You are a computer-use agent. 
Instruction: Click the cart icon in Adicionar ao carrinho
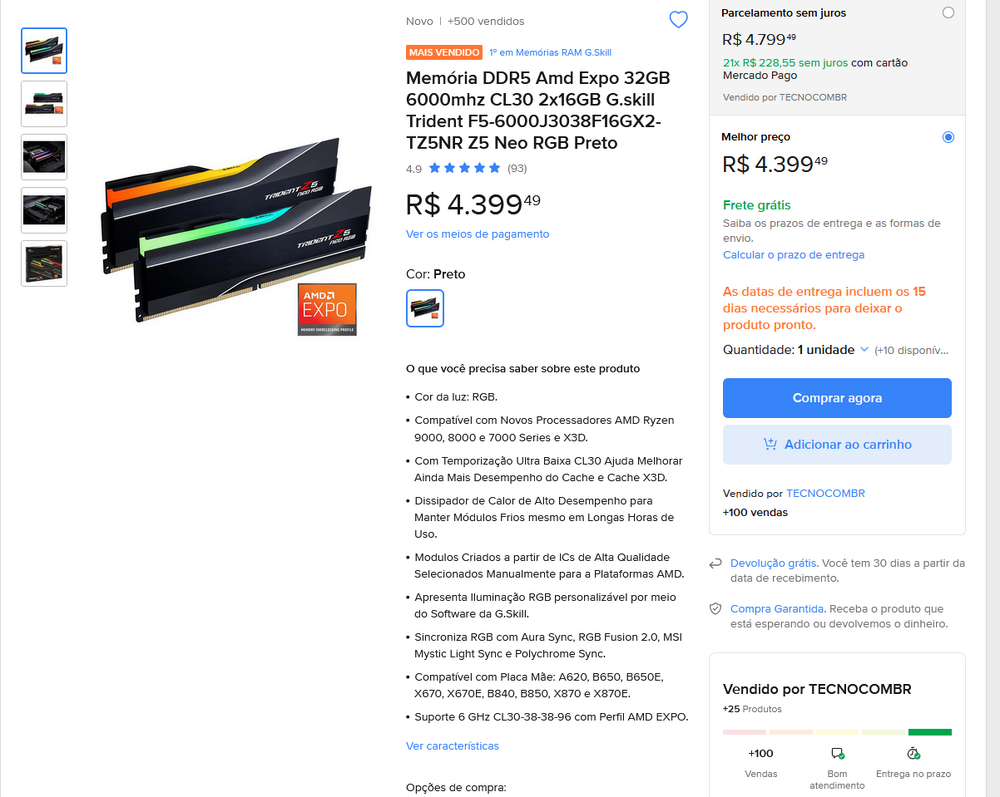(770, 444)
